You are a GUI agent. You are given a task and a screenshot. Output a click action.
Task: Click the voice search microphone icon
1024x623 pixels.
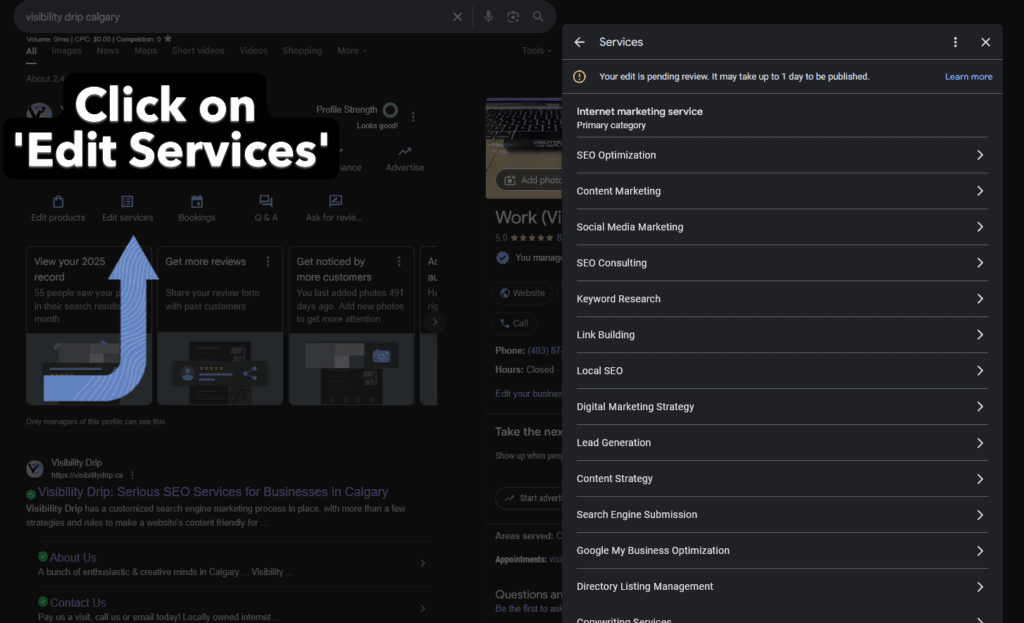tap(488, 16)
